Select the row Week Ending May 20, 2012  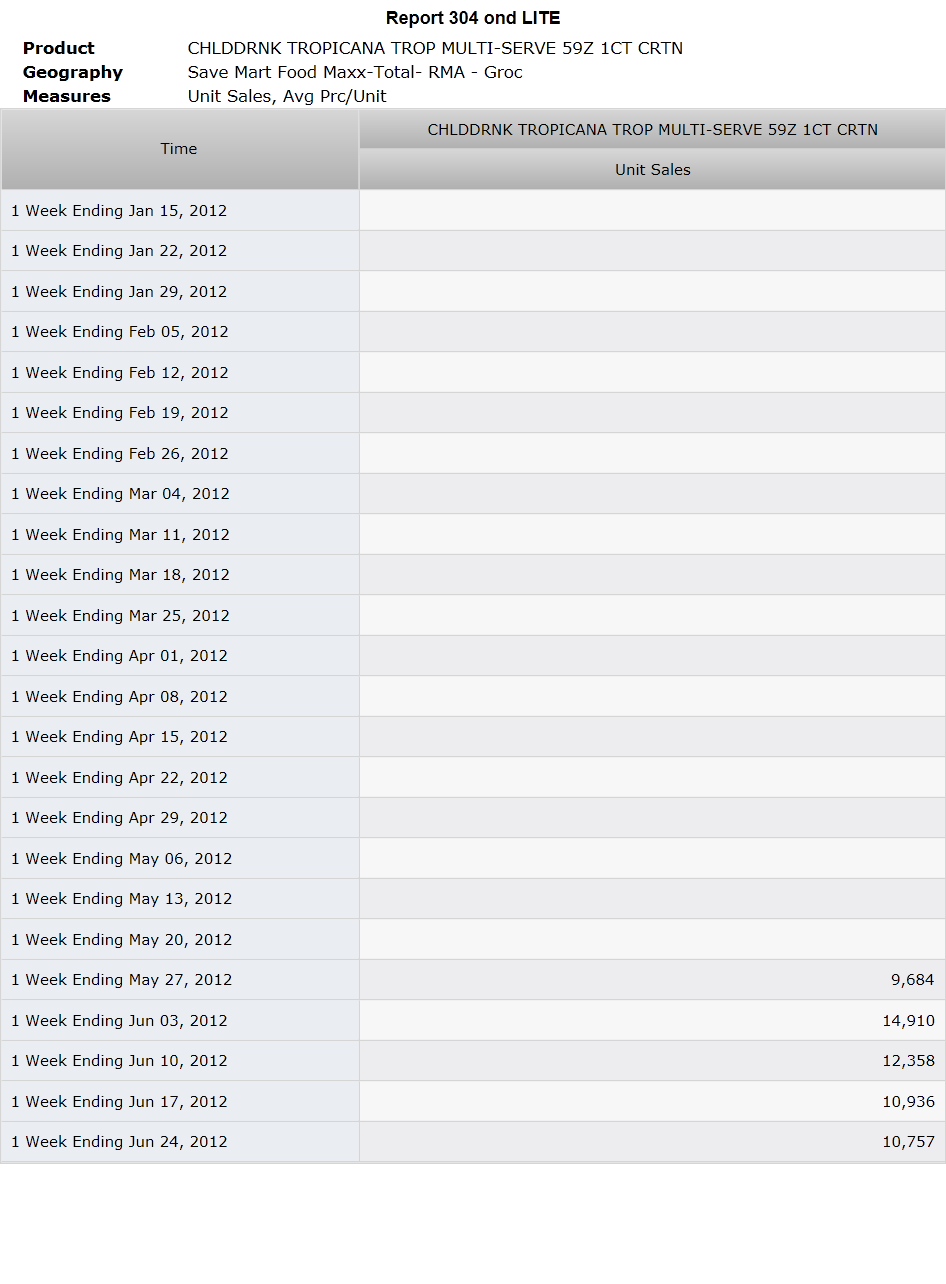click(473, 940)
